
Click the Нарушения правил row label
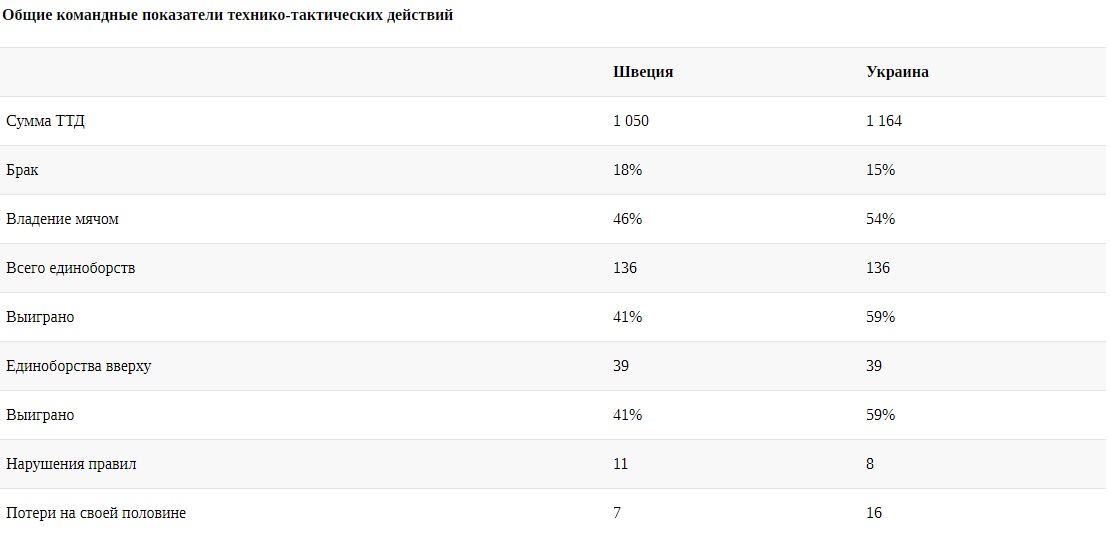click(71, 464)
